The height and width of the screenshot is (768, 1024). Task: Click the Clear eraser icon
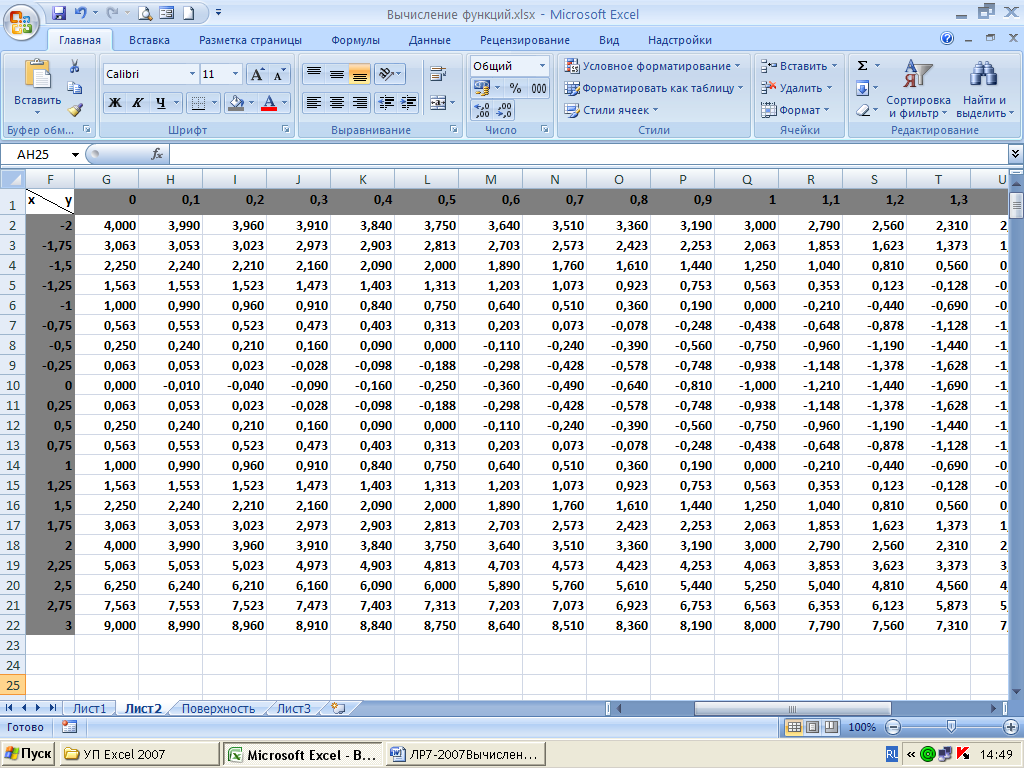point(863,110)
